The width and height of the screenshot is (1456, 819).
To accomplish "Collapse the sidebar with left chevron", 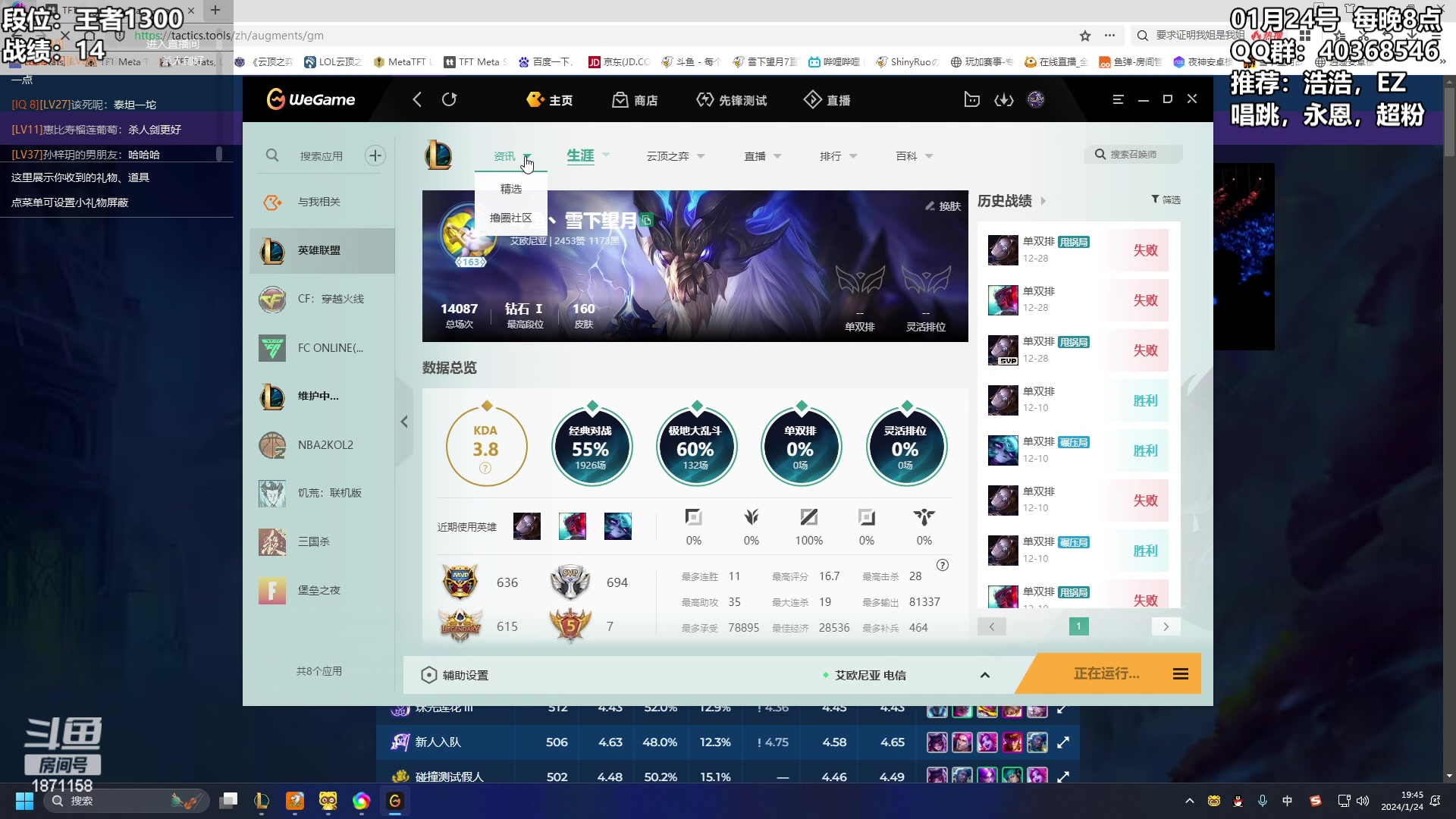I will [404, 422].
